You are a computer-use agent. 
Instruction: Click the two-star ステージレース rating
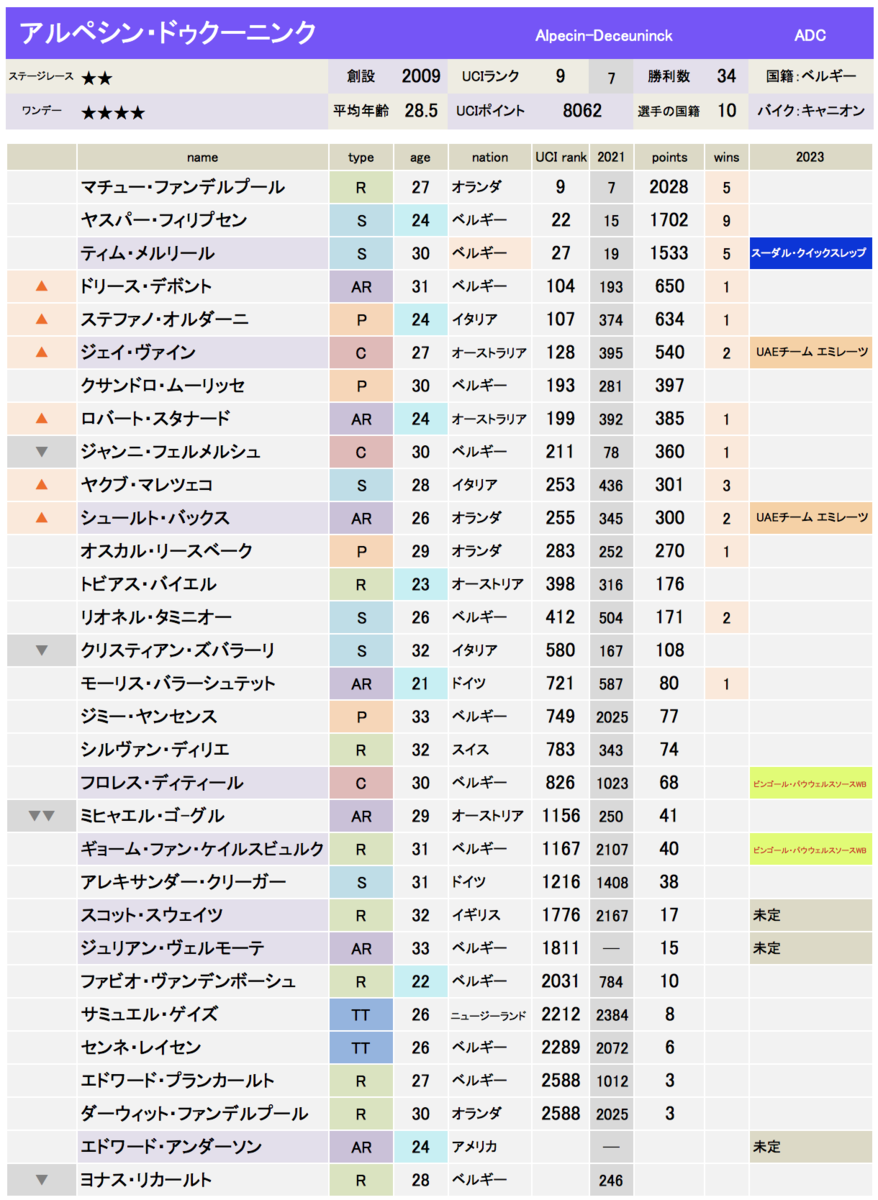(x=97, y=77)
